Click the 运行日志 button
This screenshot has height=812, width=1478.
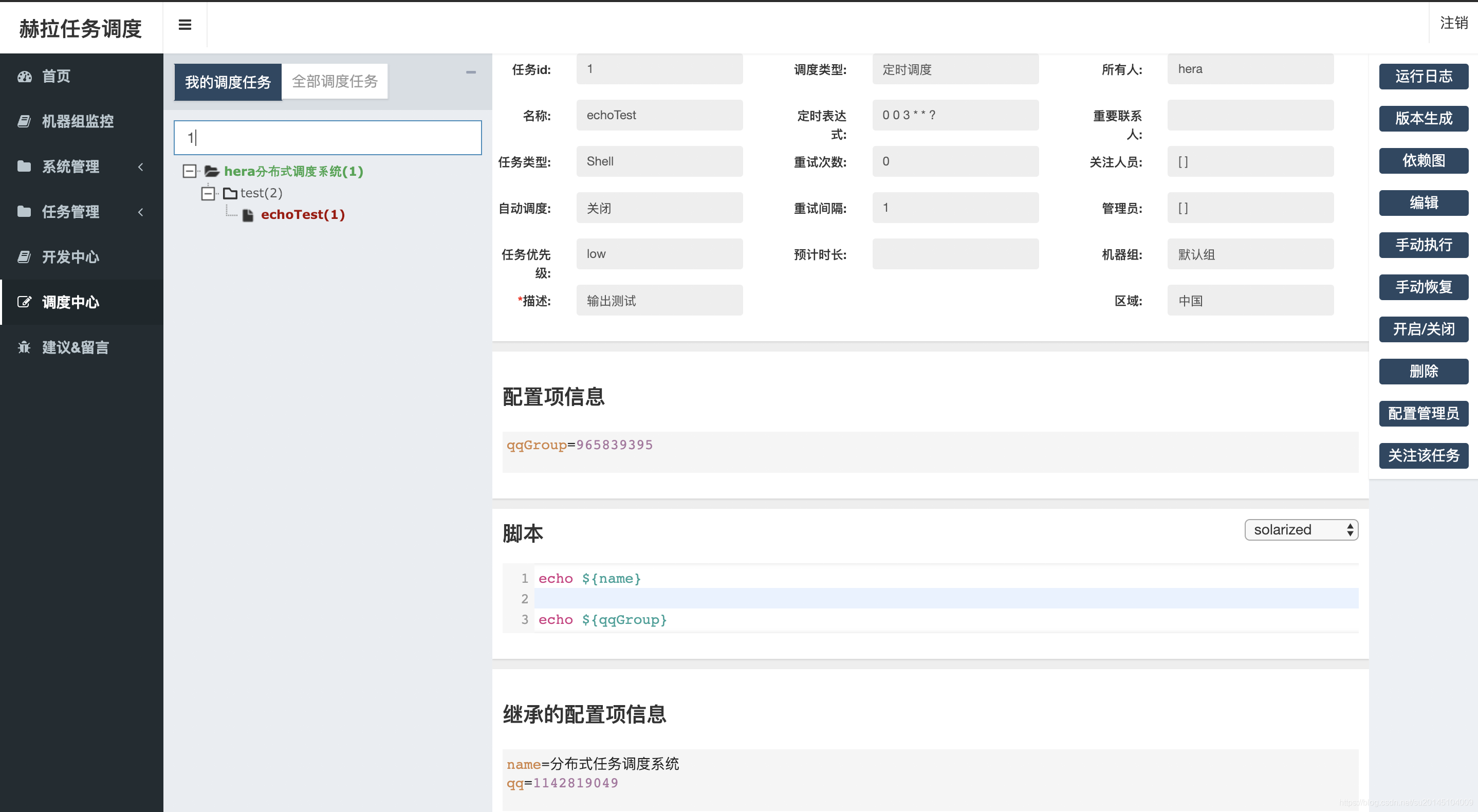pos(1423,77)
